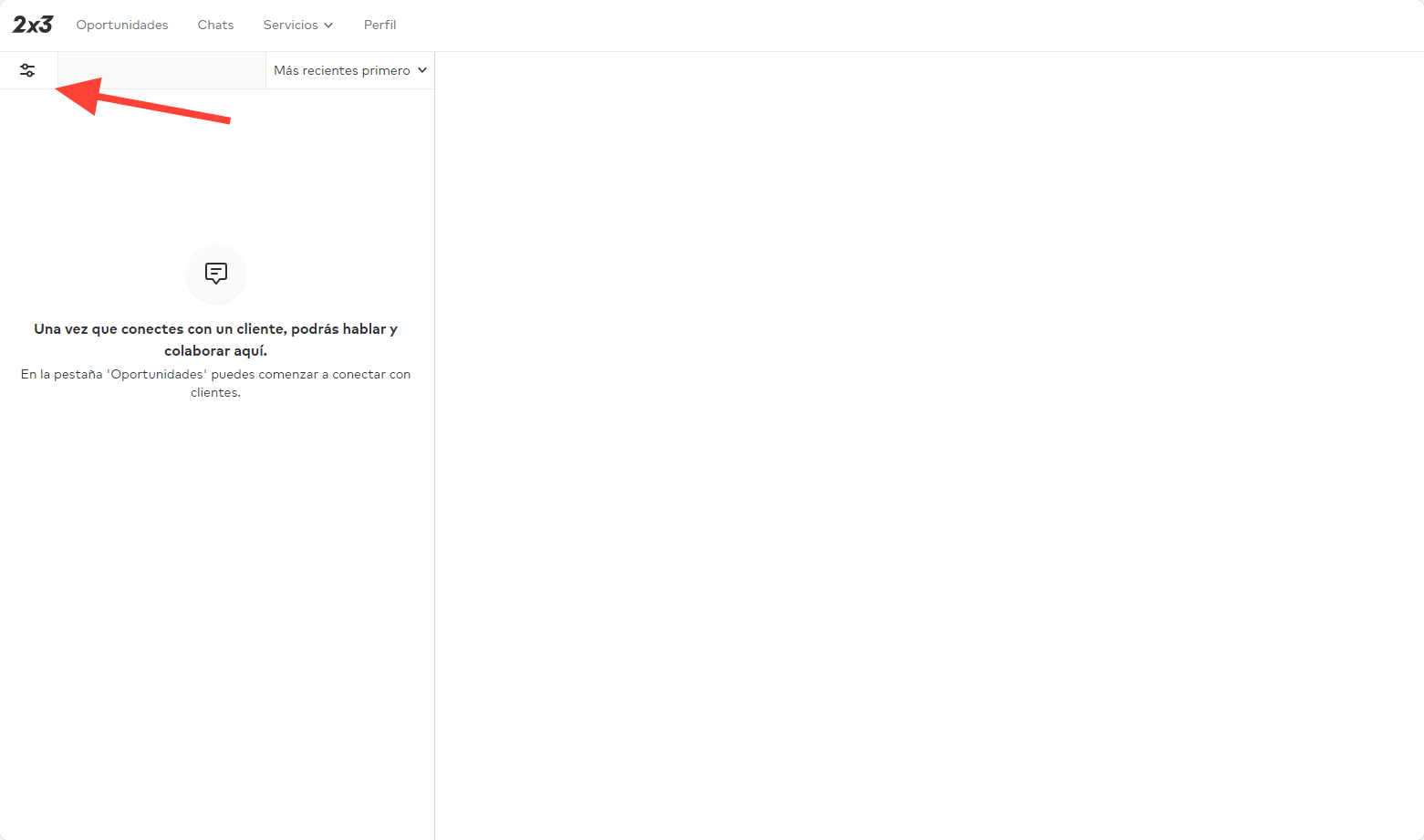Screen dimensions: 1424x840
Task: Click the 2x3 logo
Action: tap(33, 25)
